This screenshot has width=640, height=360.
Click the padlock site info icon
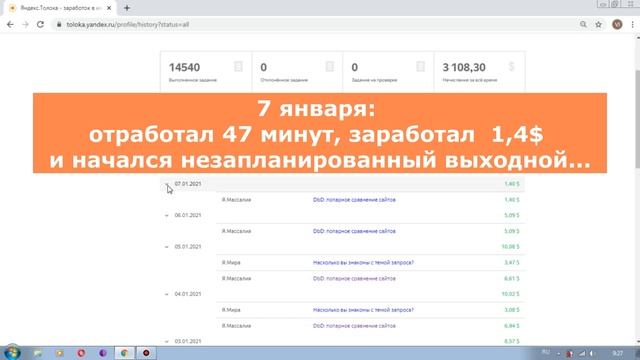[x=59, y=24]
